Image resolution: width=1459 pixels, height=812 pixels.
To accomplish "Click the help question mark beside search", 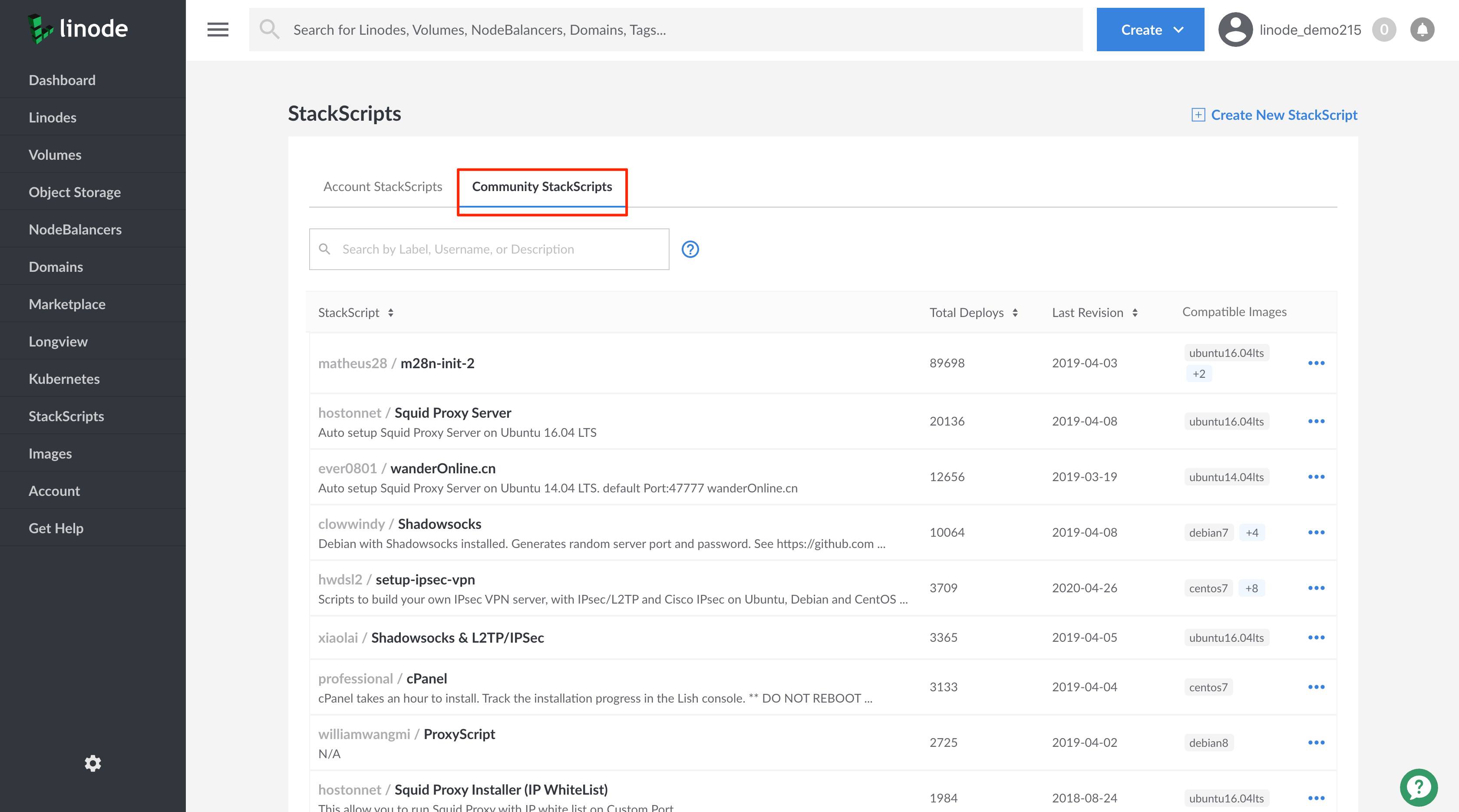I will (690, 249).
